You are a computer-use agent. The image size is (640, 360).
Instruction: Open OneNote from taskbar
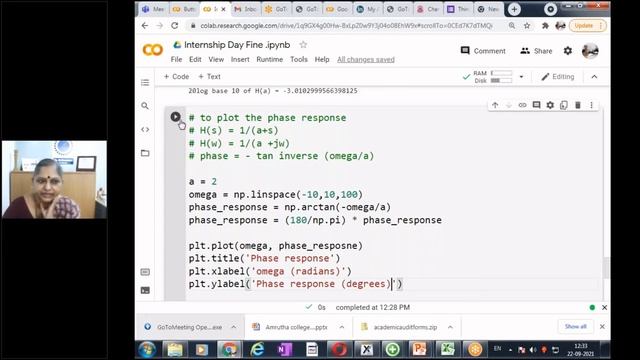point(284,350)
